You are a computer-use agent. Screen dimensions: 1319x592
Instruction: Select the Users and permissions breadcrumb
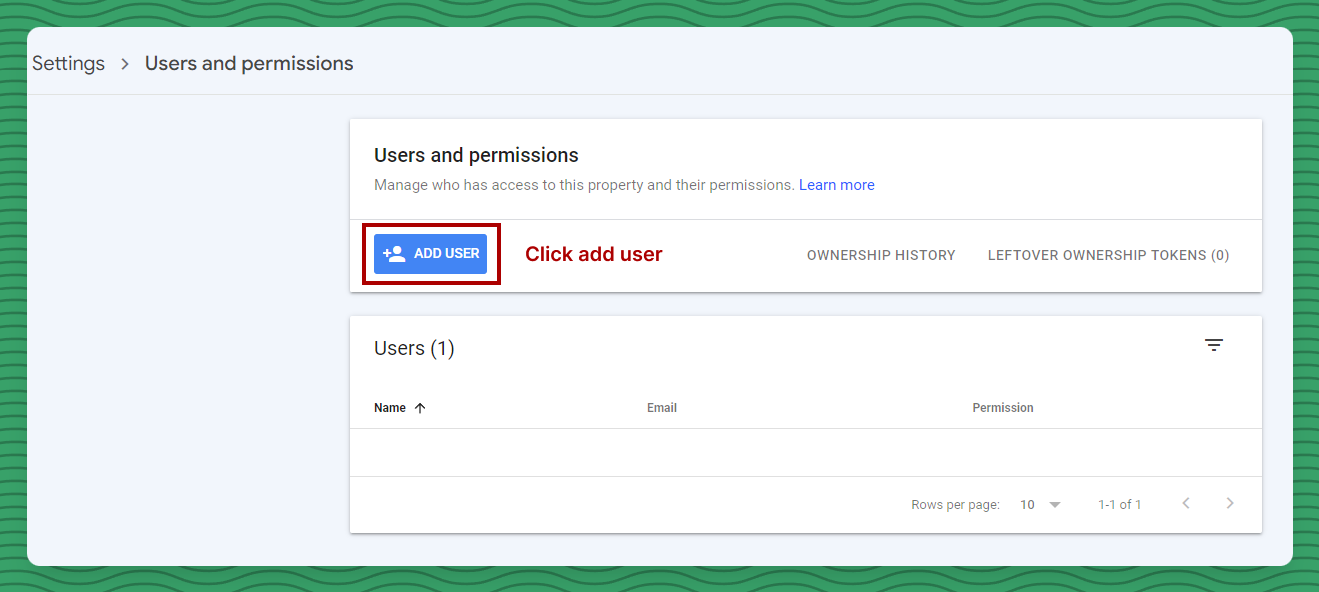249,64
